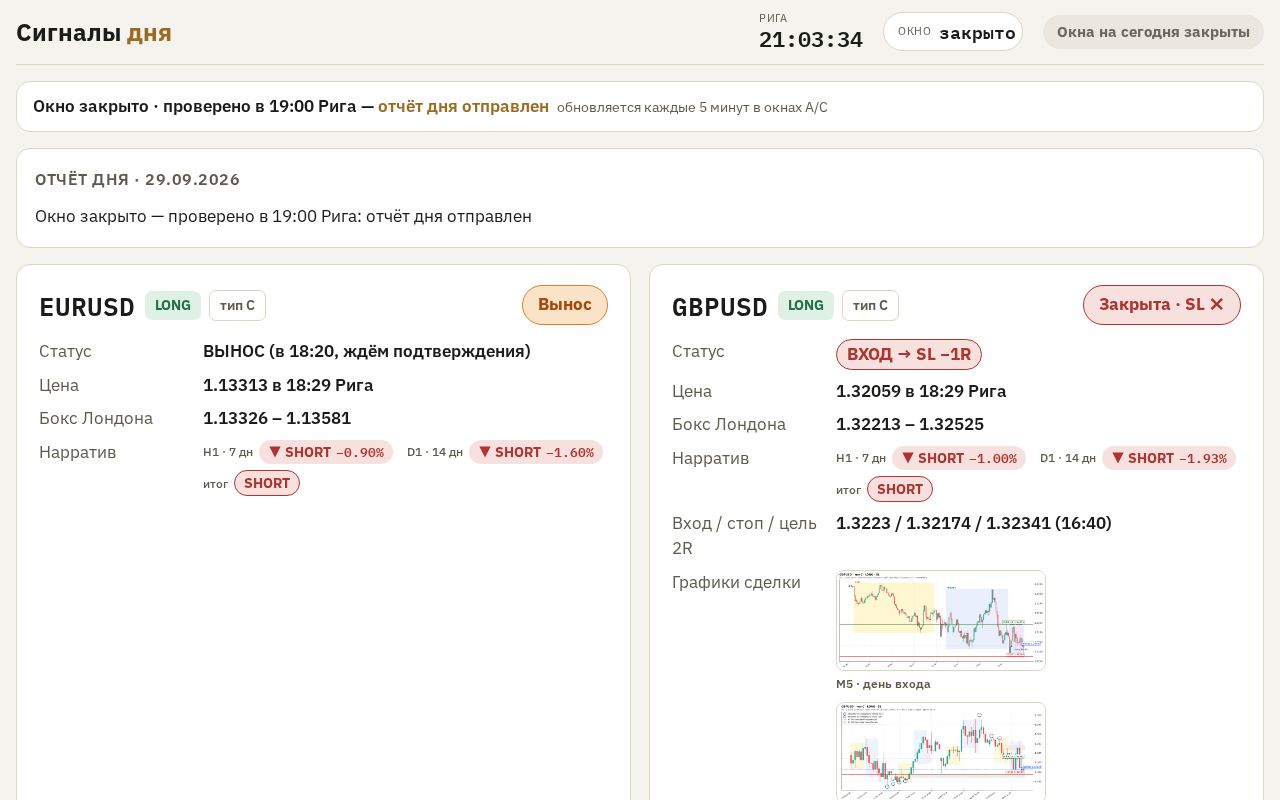Screen dimensions: 1280x800
Task: Click the "ВХОД → SL −1R" status pill
Action: point(909,354)
